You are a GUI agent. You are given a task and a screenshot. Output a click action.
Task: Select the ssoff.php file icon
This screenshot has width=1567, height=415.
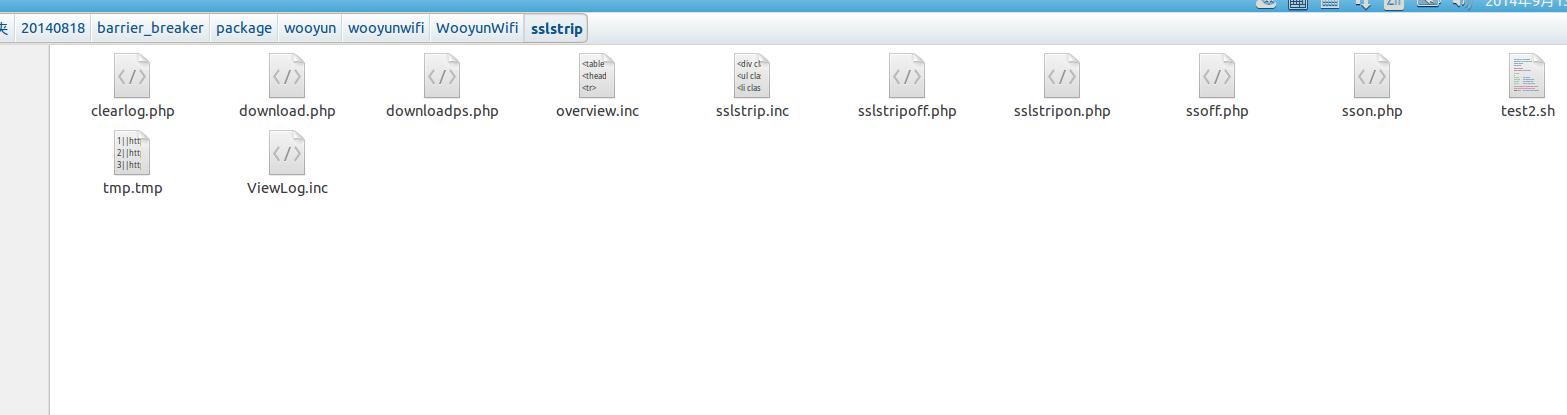[x=1217, y=76]
